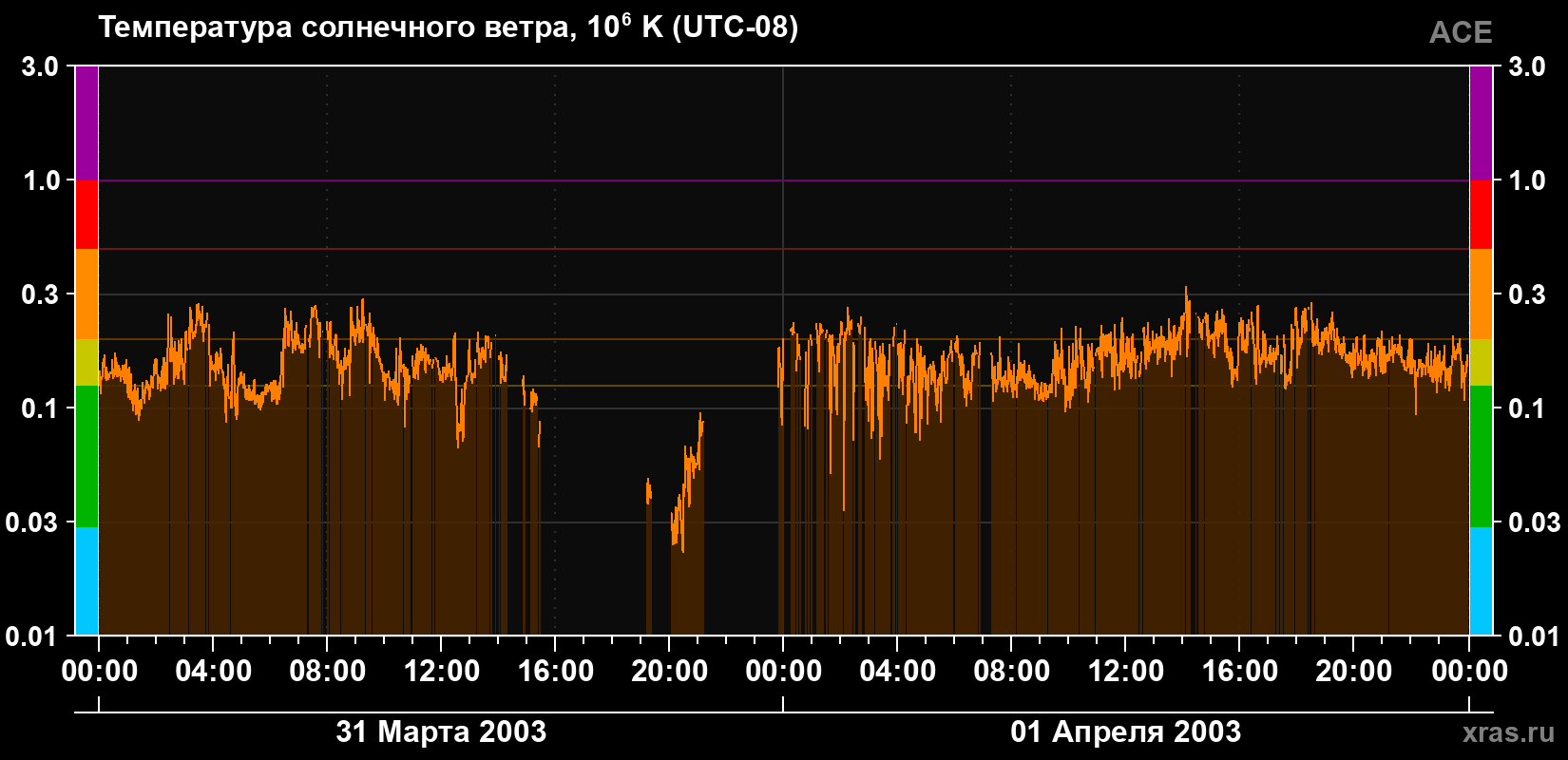Image resolution: width=1568 pixels, height=760 pixels.
Task: Click the 0.03 value on the right axis
Action: (1535, 522)
